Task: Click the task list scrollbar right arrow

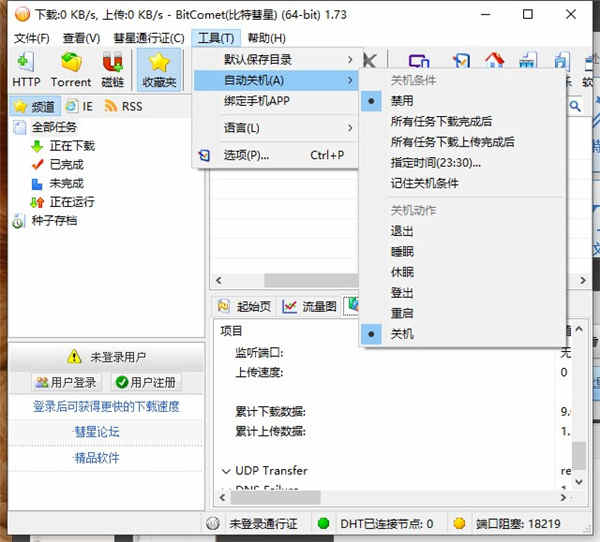Action: point(583,281)
